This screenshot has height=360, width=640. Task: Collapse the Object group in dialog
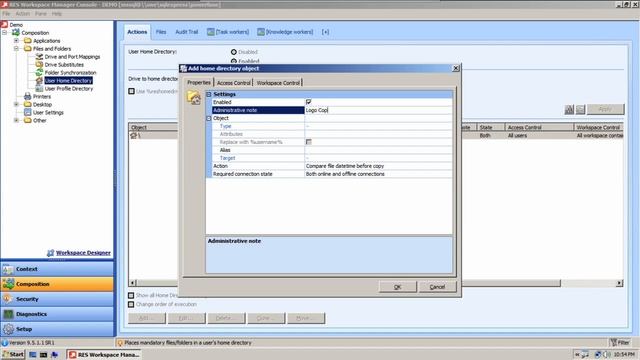(x=209, y=118)
